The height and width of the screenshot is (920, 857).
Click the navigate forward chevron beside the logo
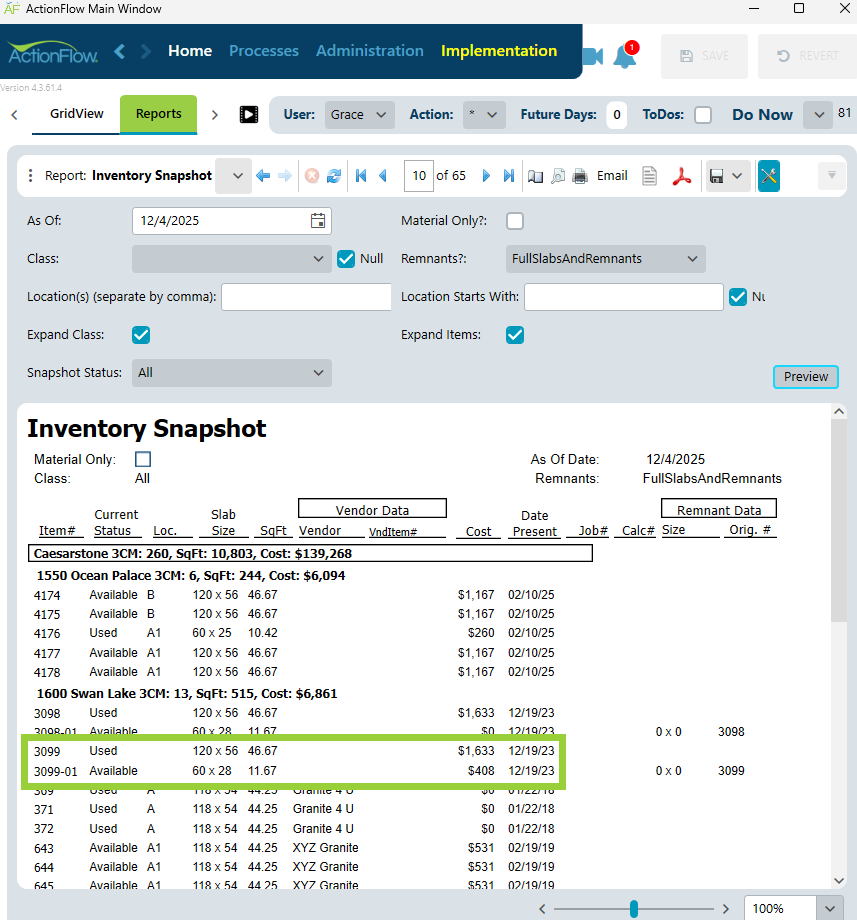coord(146,52)
